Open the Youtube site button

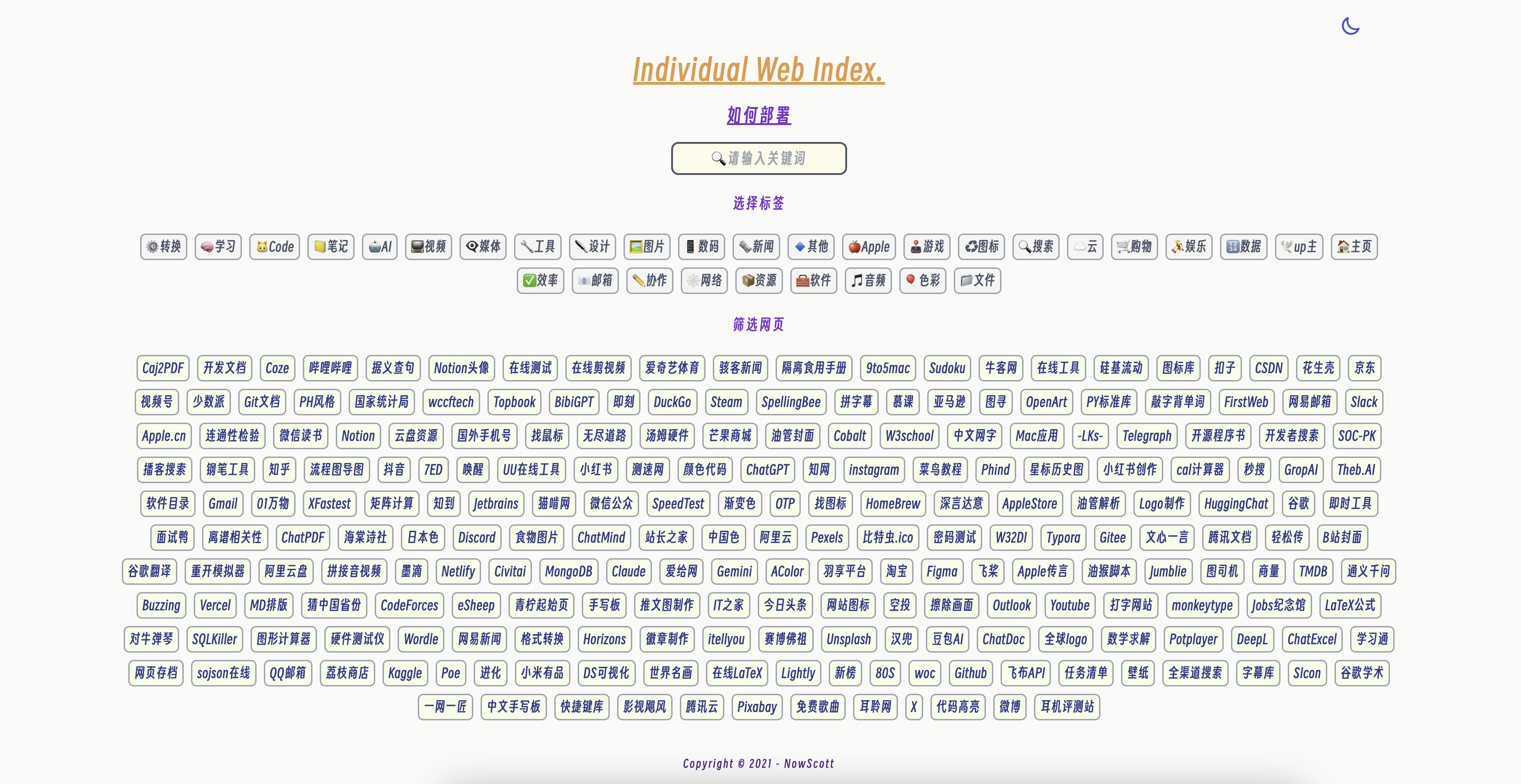pos(1069,605)
